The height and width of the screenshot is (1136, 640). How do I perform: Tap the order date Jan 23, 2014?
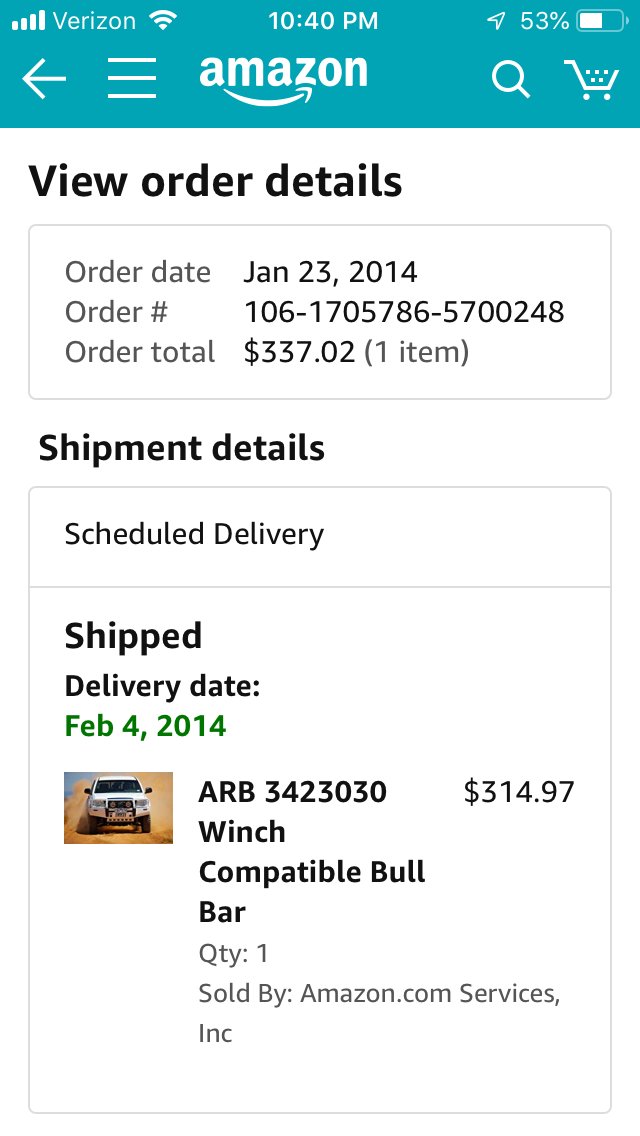(331, 272)
